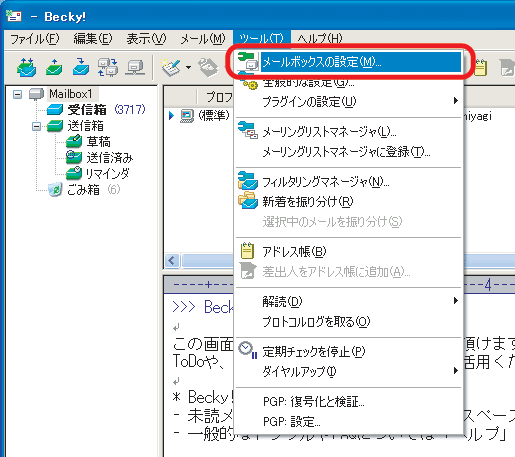This screenshot has width=515, height=457.
Task: Choose メーリングリストマネージャに登録(T)... entry
Action: coord(349,152)
